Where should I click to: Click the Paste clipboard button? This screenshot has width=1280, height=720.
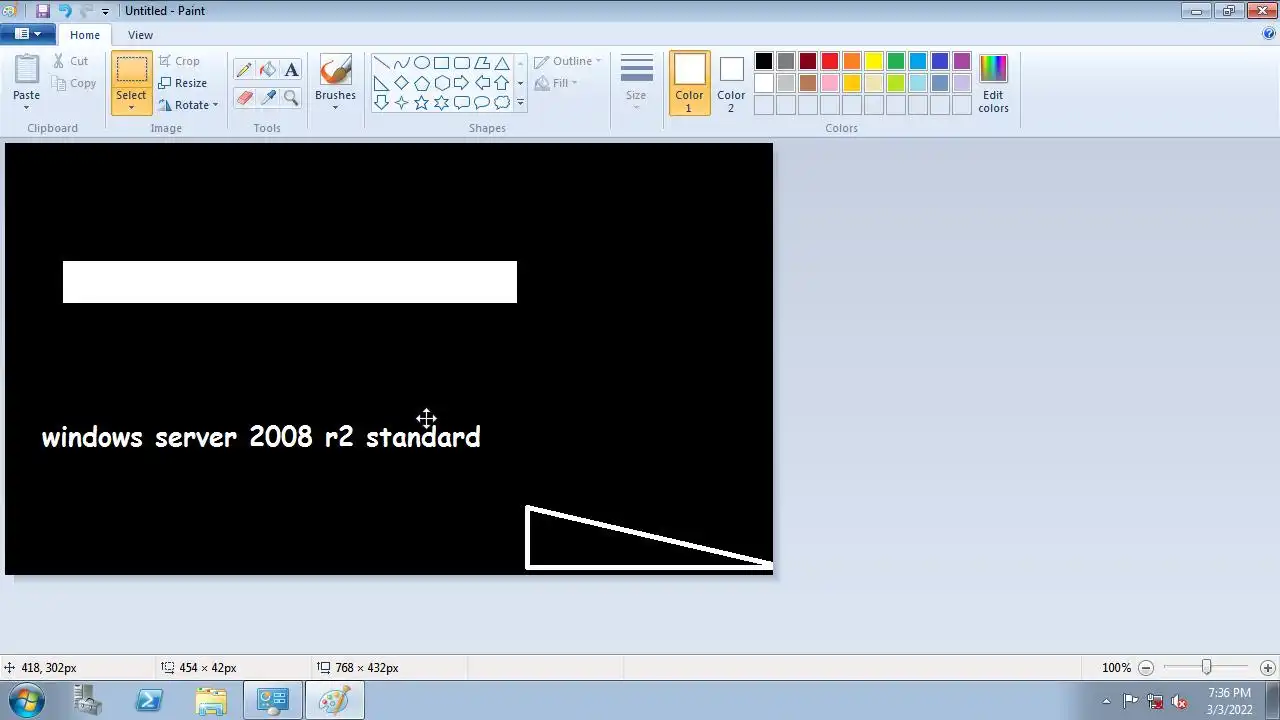click(x=27, y=70)
